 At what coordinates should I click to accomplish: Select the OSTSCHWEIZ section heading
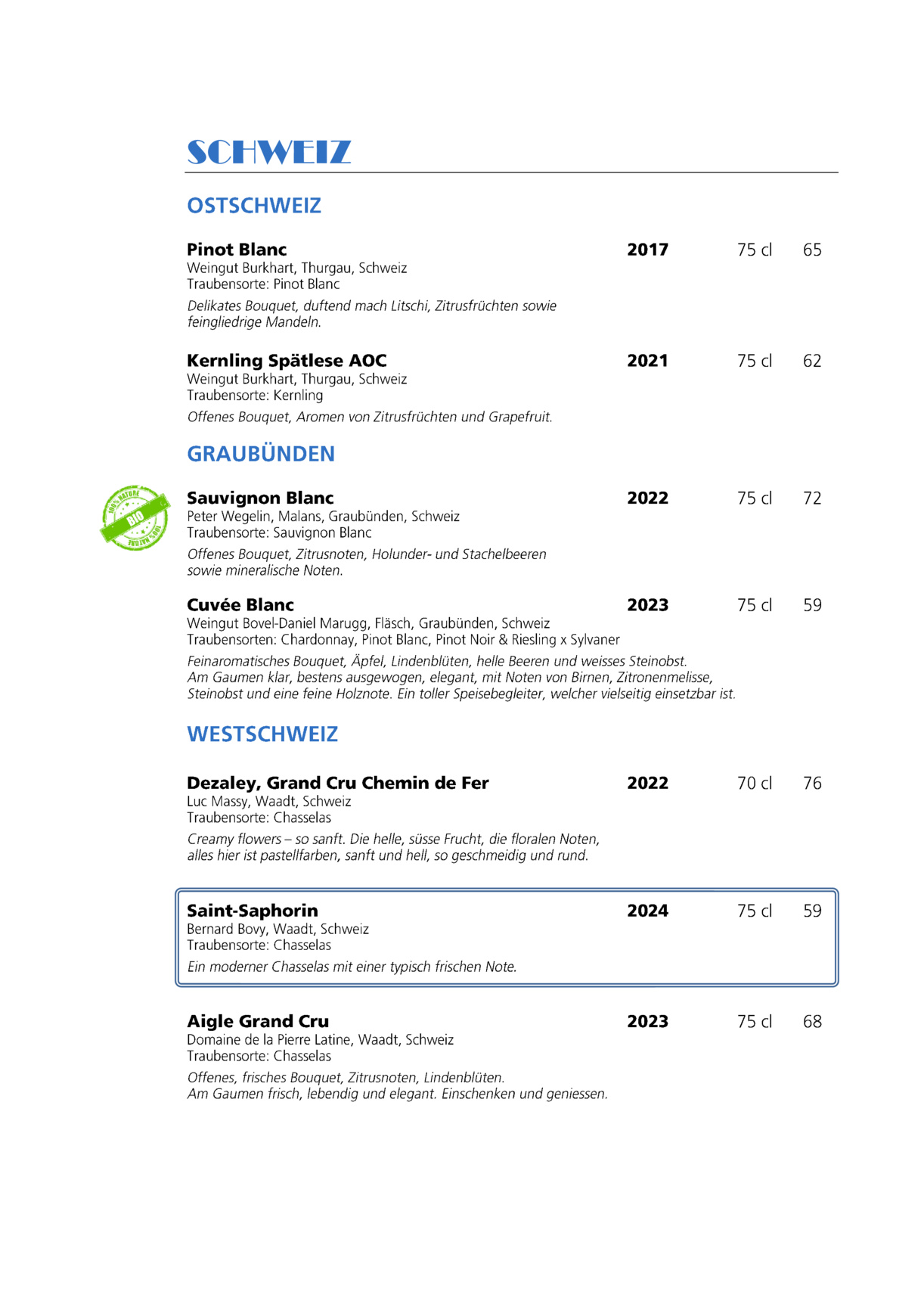pyautogui.click(x=254, y=206)
